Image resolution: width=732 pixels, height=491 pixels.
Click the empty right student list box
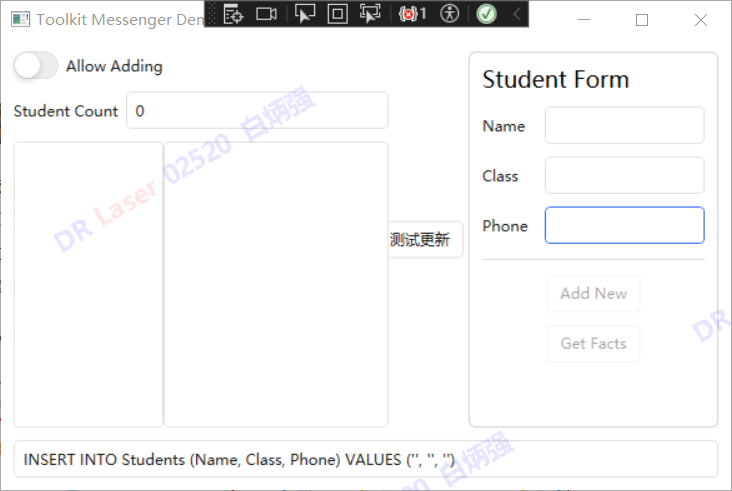click(x=276, y=285)
